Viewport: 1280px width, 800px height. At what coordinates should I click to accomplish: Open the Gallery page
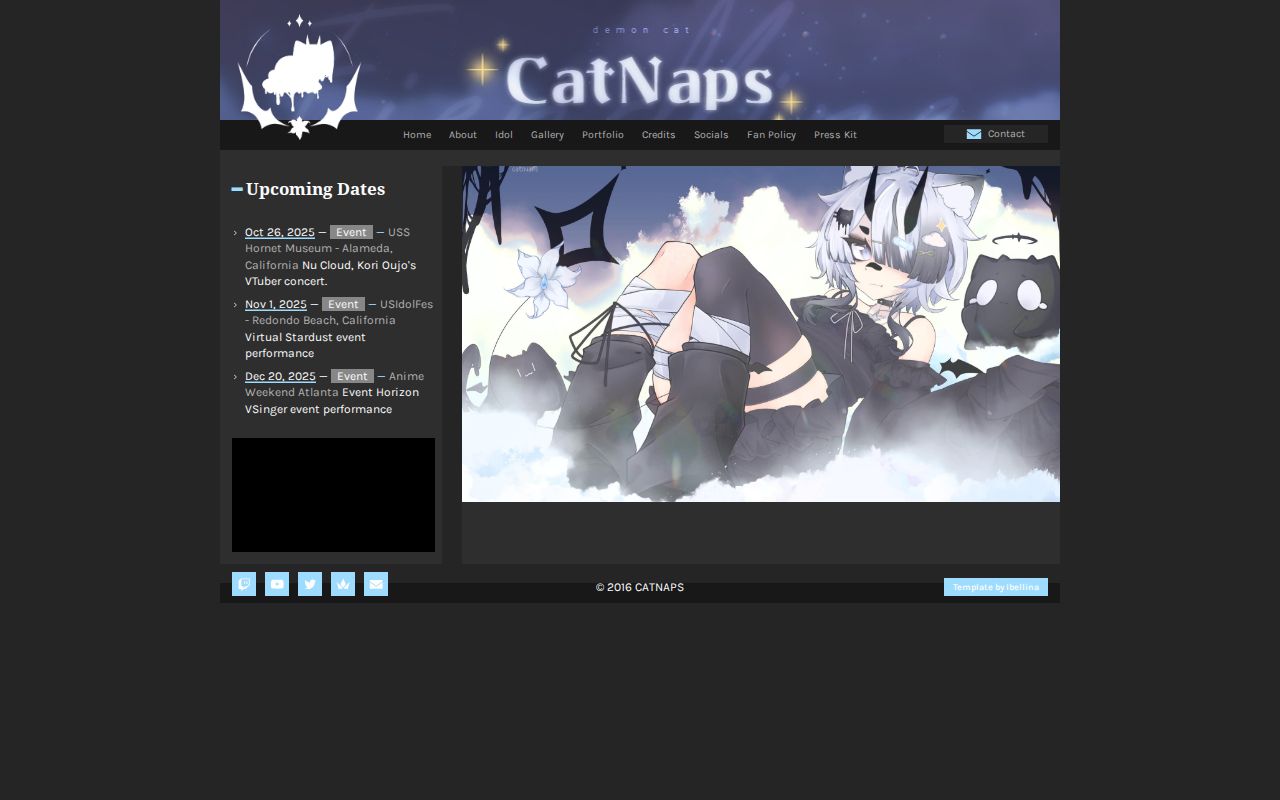tap(547, 135)
